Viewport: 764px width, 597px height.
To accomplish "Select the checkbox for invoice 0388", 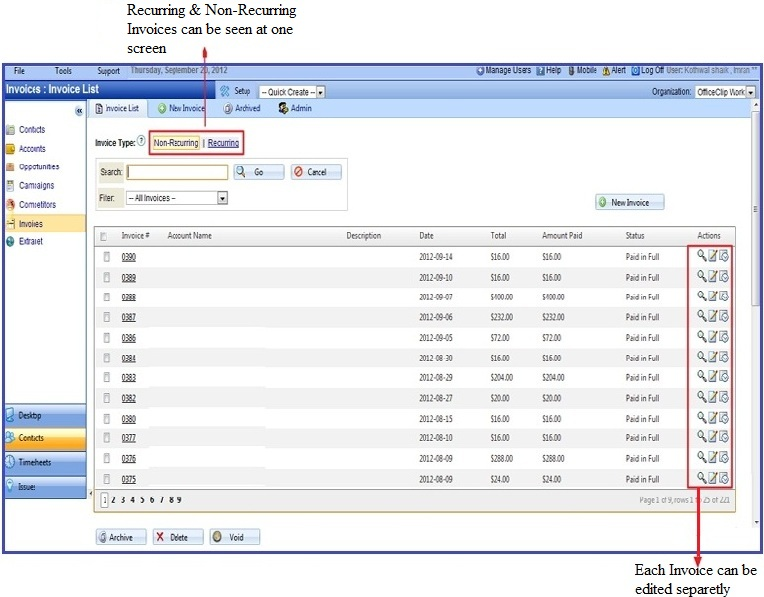I will click(x=107, y=297).
